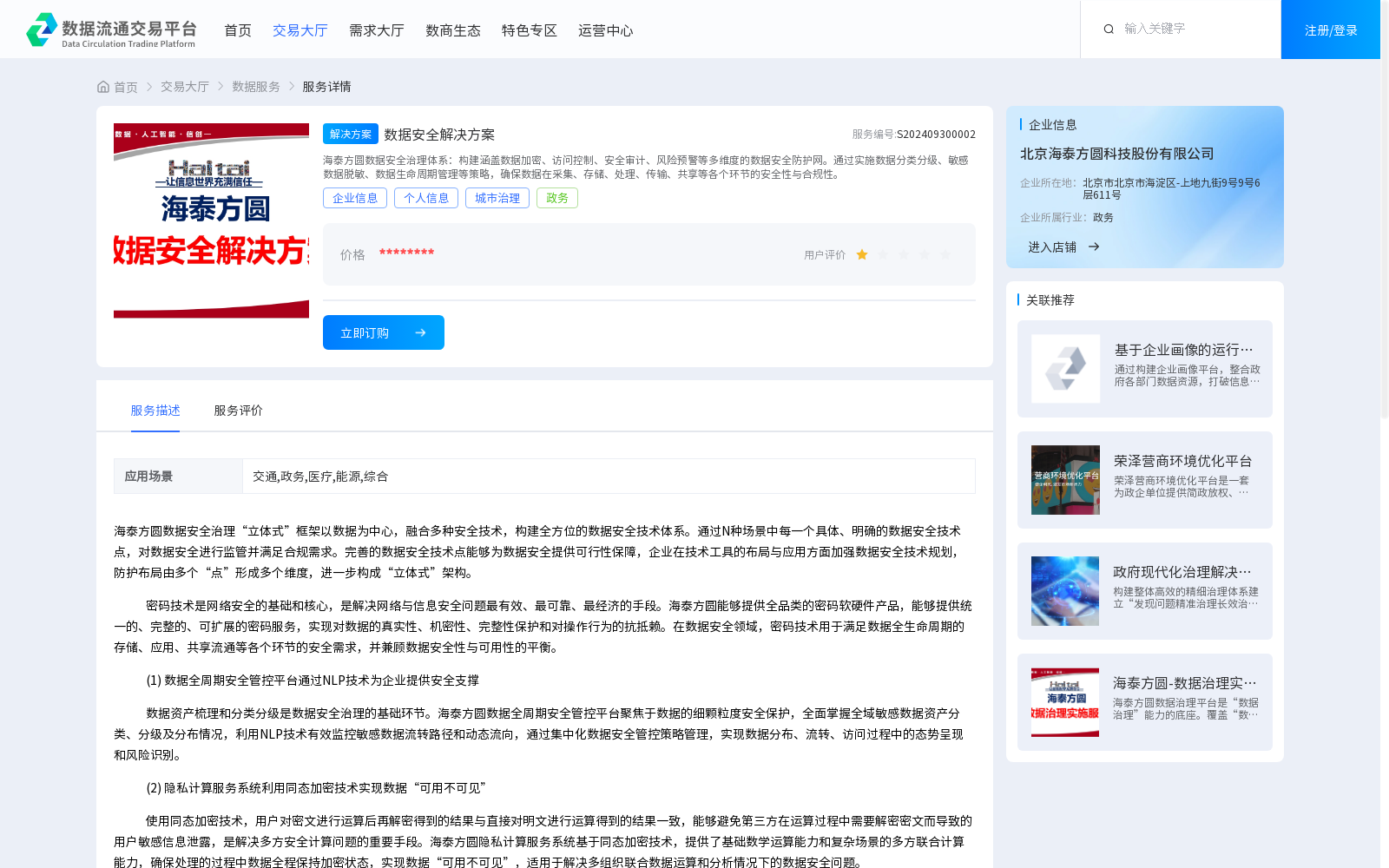Click the 应用场景 table header cell

[x=178, y=477]
